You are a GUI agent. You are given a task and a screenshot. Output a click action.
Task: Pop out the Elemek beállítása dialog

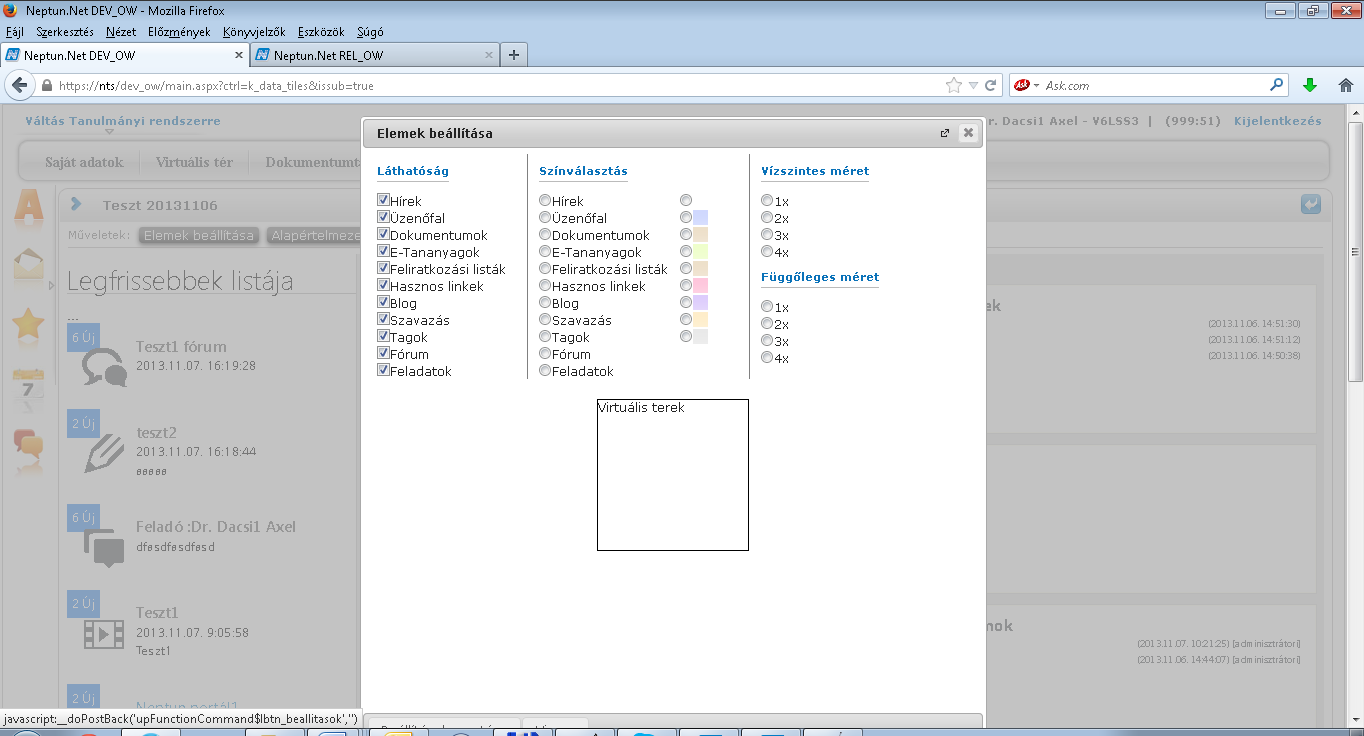[x=945, y=133]
